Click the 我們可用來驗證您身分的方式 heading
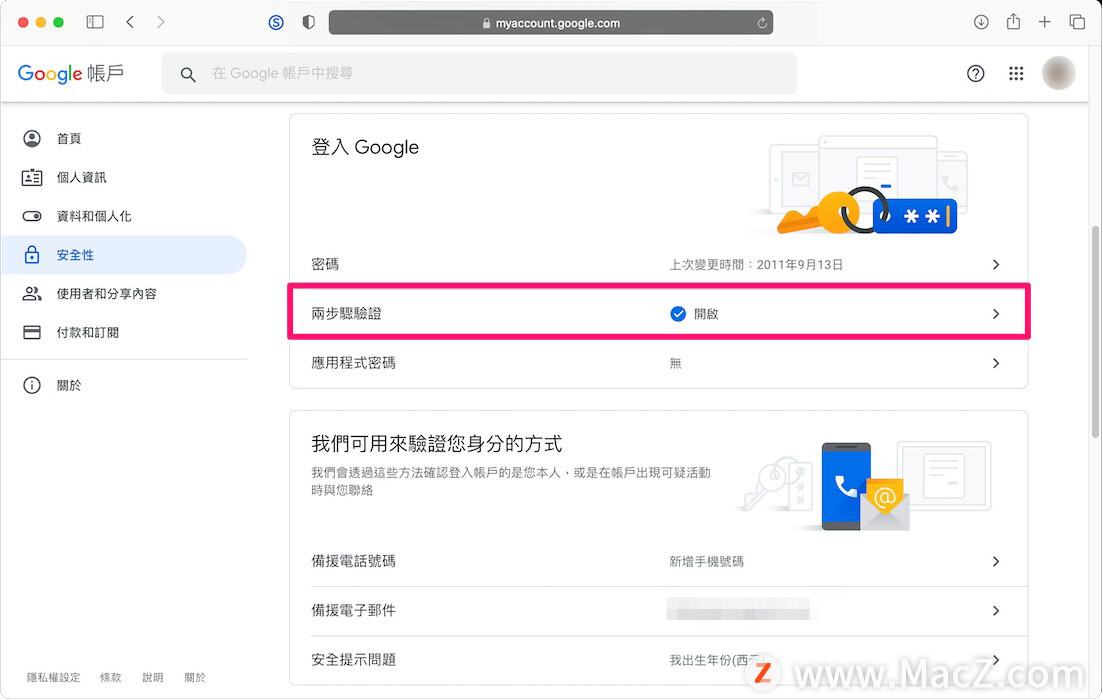Viewport: 1103px width, 700px height. click(437, 444)
